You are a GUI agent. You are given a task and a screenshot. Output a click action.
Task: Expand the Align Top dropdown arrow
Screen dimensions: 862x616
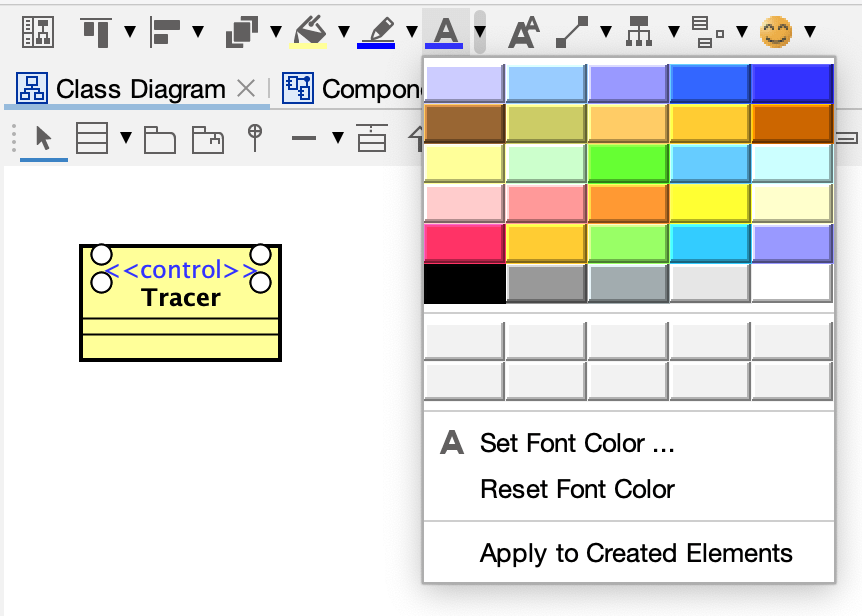click(x=130, y=31)
